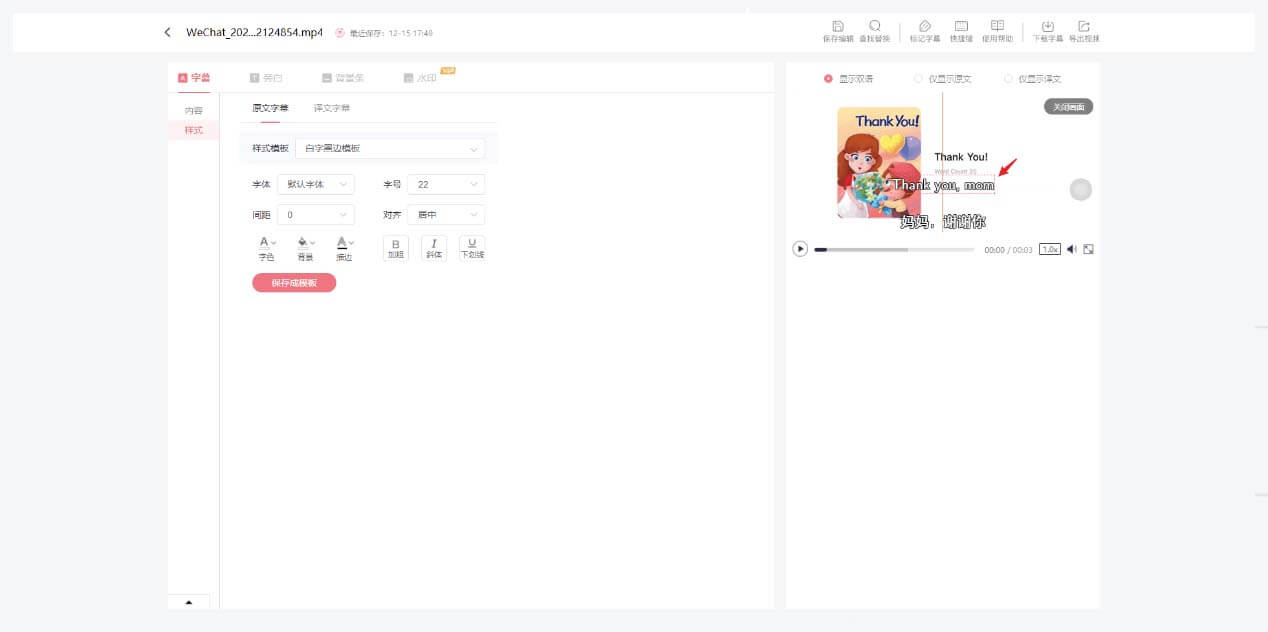Open 查找替换 find and replace

point(874,27)
